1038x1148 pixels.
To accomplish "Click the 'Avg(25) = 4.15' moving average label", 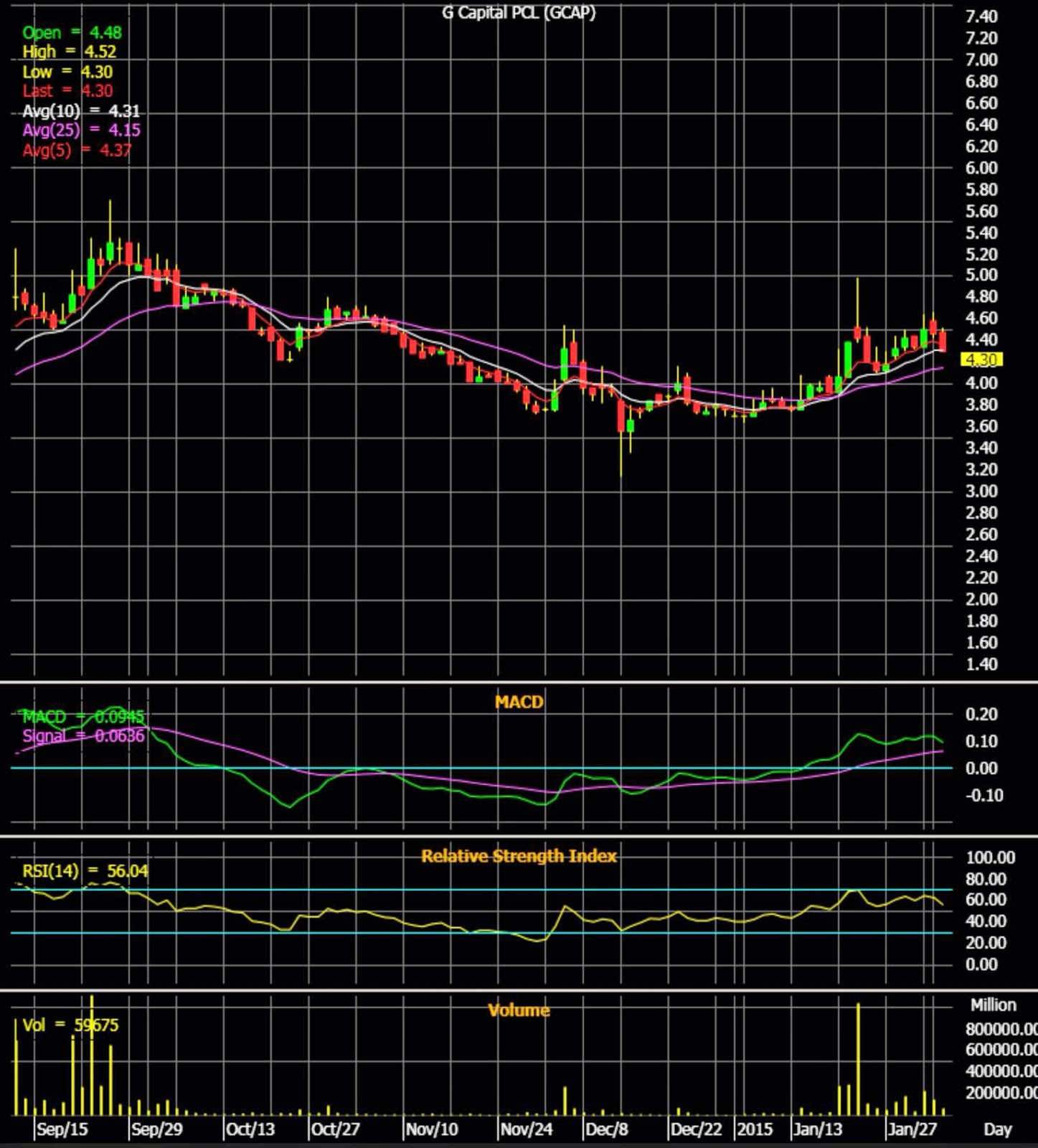I will (x=81, y=130).
